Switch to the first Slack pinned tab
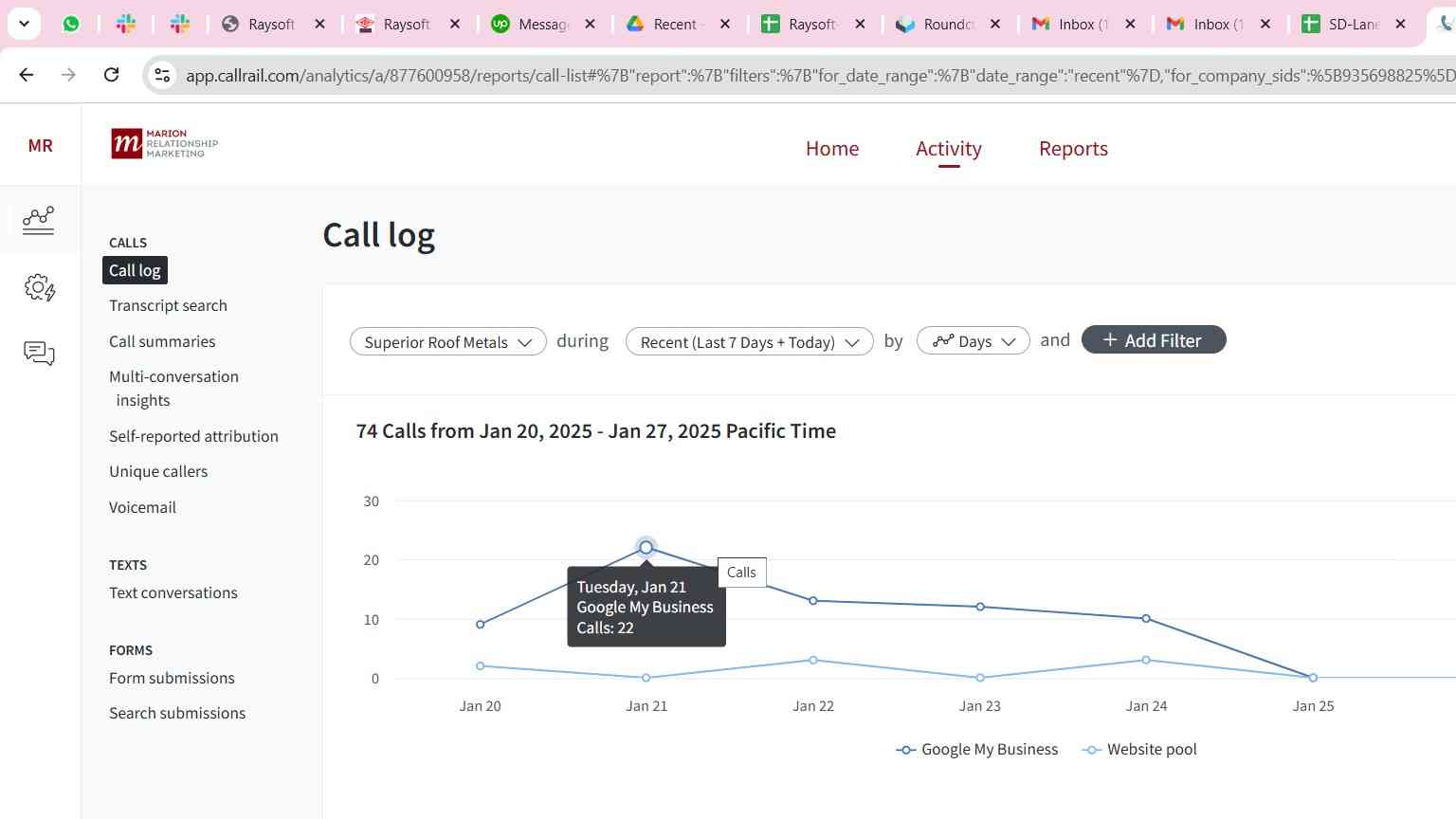1456x819 pixels. 125,24
